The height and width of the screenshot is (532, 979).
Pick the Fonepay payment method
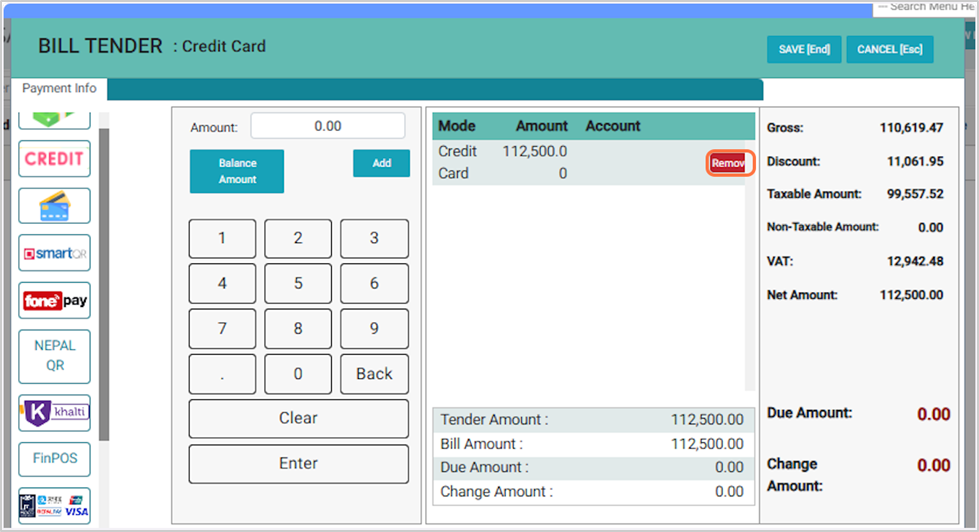click(54, 301)
